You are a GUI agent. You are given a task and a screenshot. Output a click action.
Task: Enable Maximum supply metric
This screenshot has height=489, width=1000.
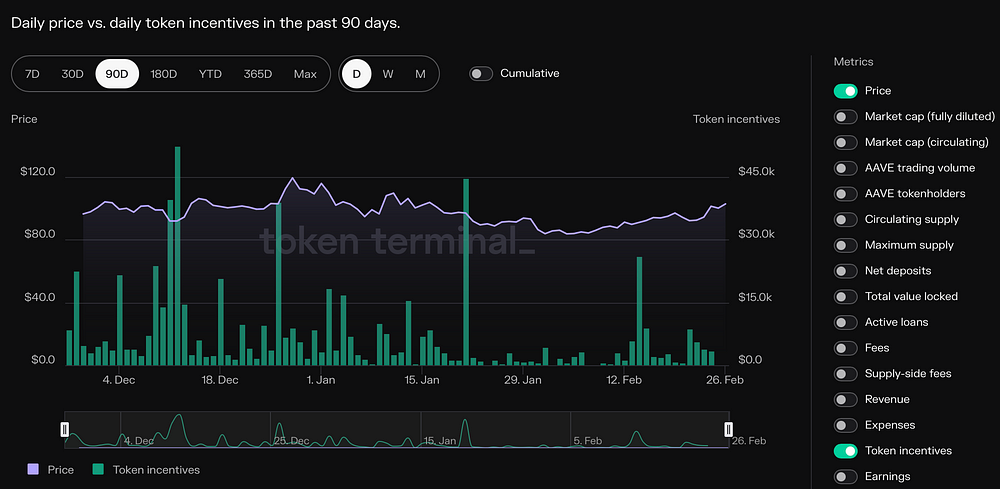846,245
